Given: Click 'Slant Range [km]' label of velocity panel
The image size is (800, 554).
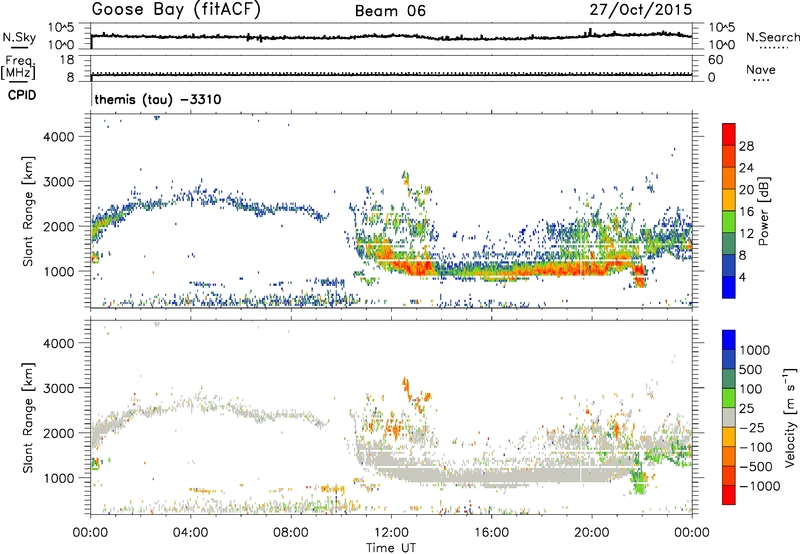Looking at the screenshot, I should tap(29, 417).
